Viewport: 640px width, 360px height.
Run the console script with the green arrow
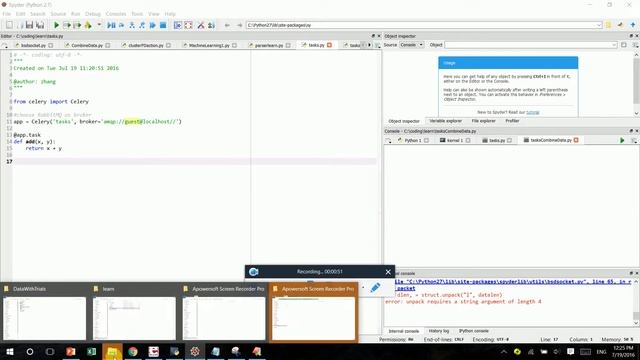622,140
